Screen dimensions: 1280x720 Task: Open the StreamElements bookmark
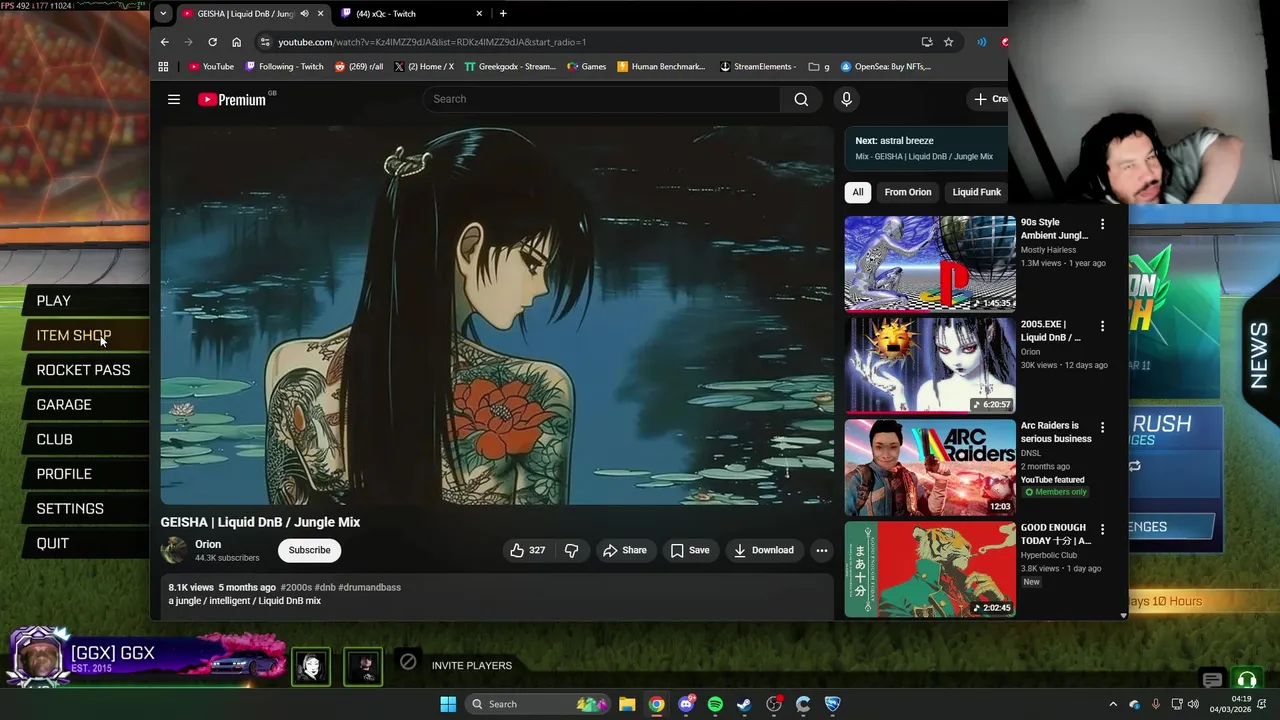[757, 67]
